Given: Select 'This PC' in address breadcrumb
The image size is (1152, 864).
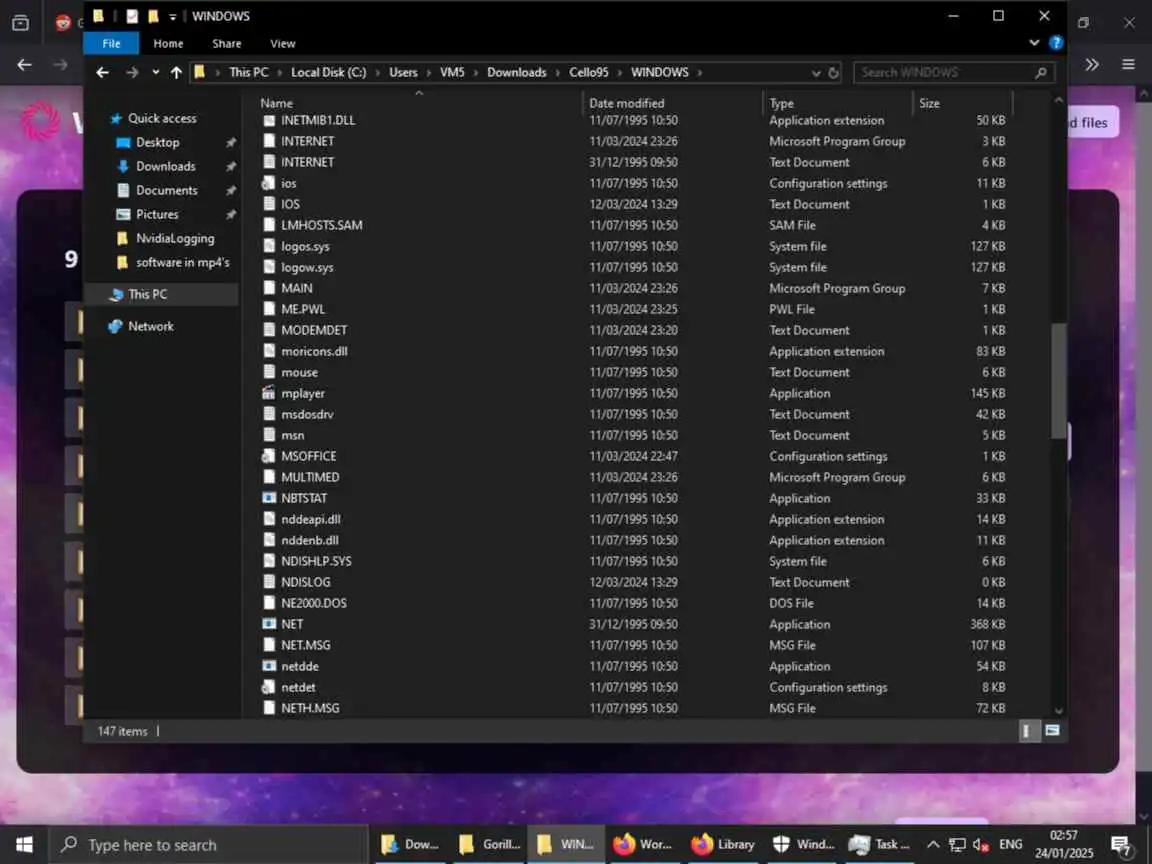Looking at the screenshot, I should click(248, 72).
